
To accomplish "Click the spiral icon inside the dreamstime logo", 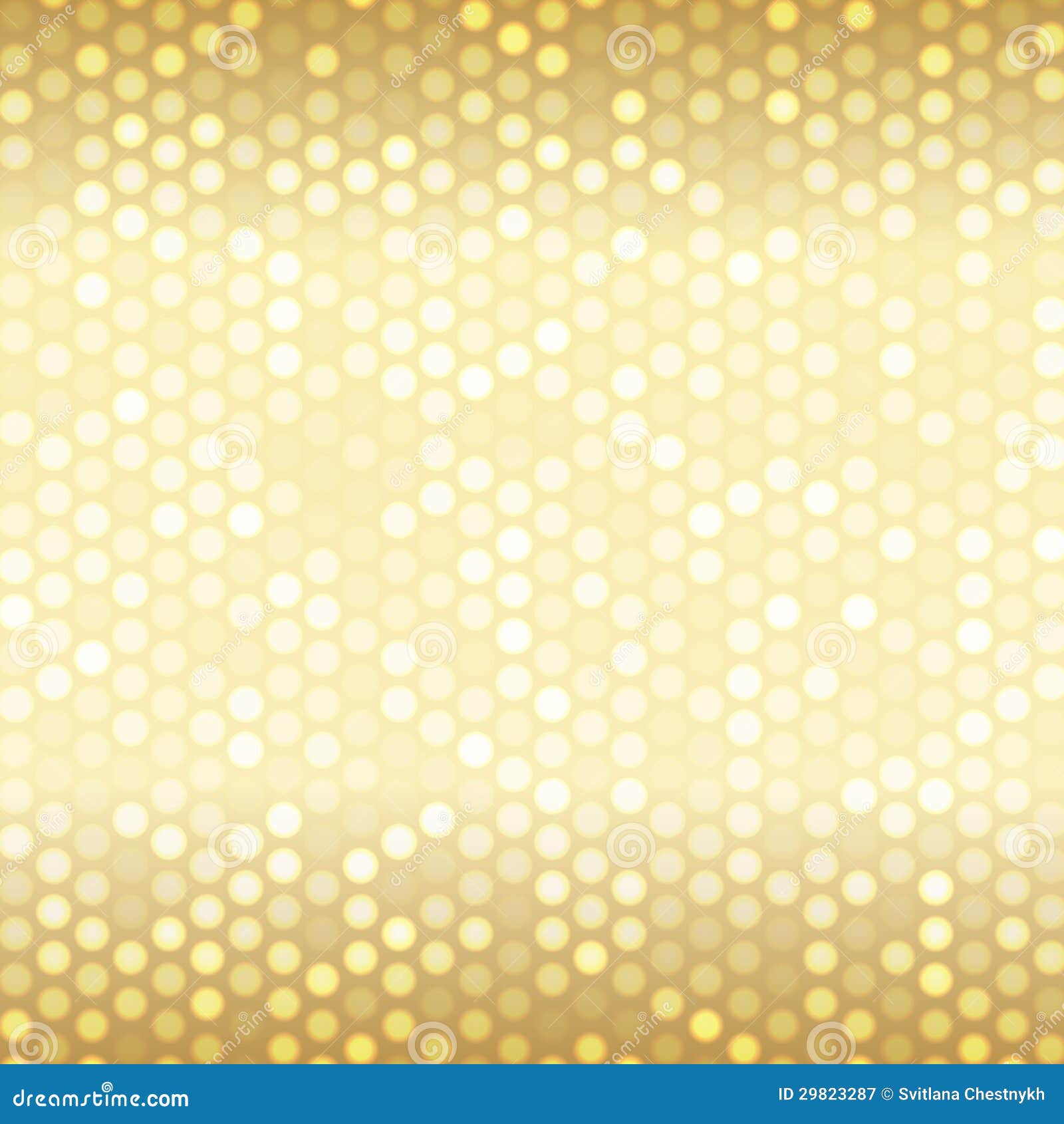I will coord(108,1085).
